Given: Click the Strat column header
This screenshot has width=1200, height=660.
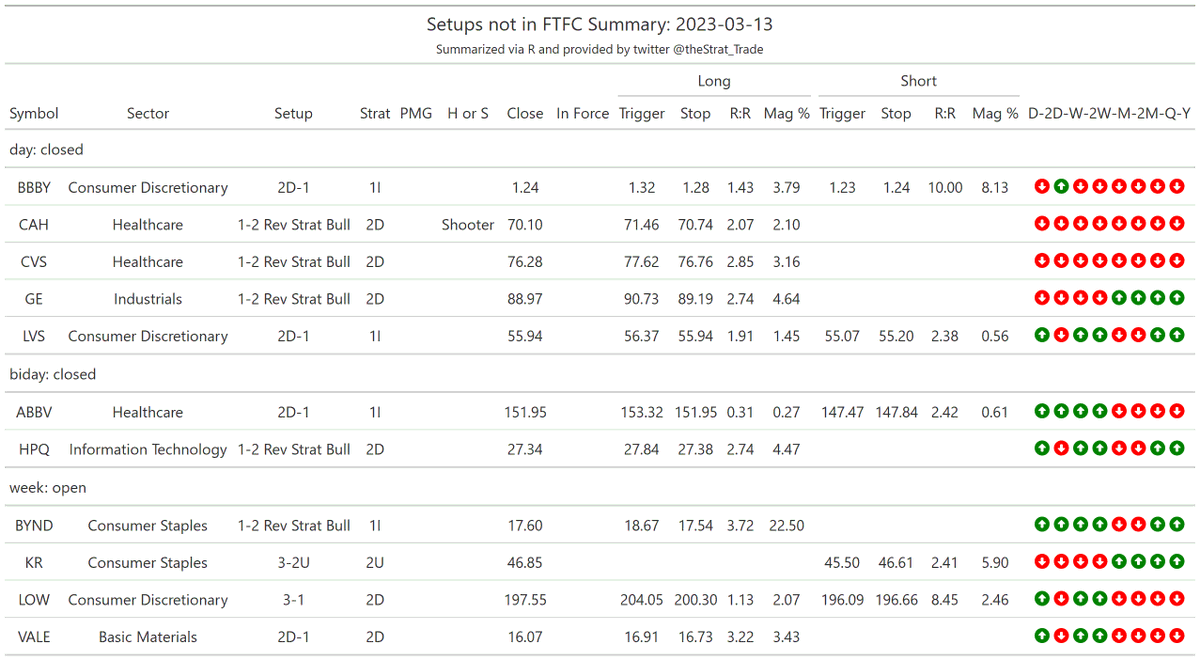Looking at the screenshot, I should point(375,113).
